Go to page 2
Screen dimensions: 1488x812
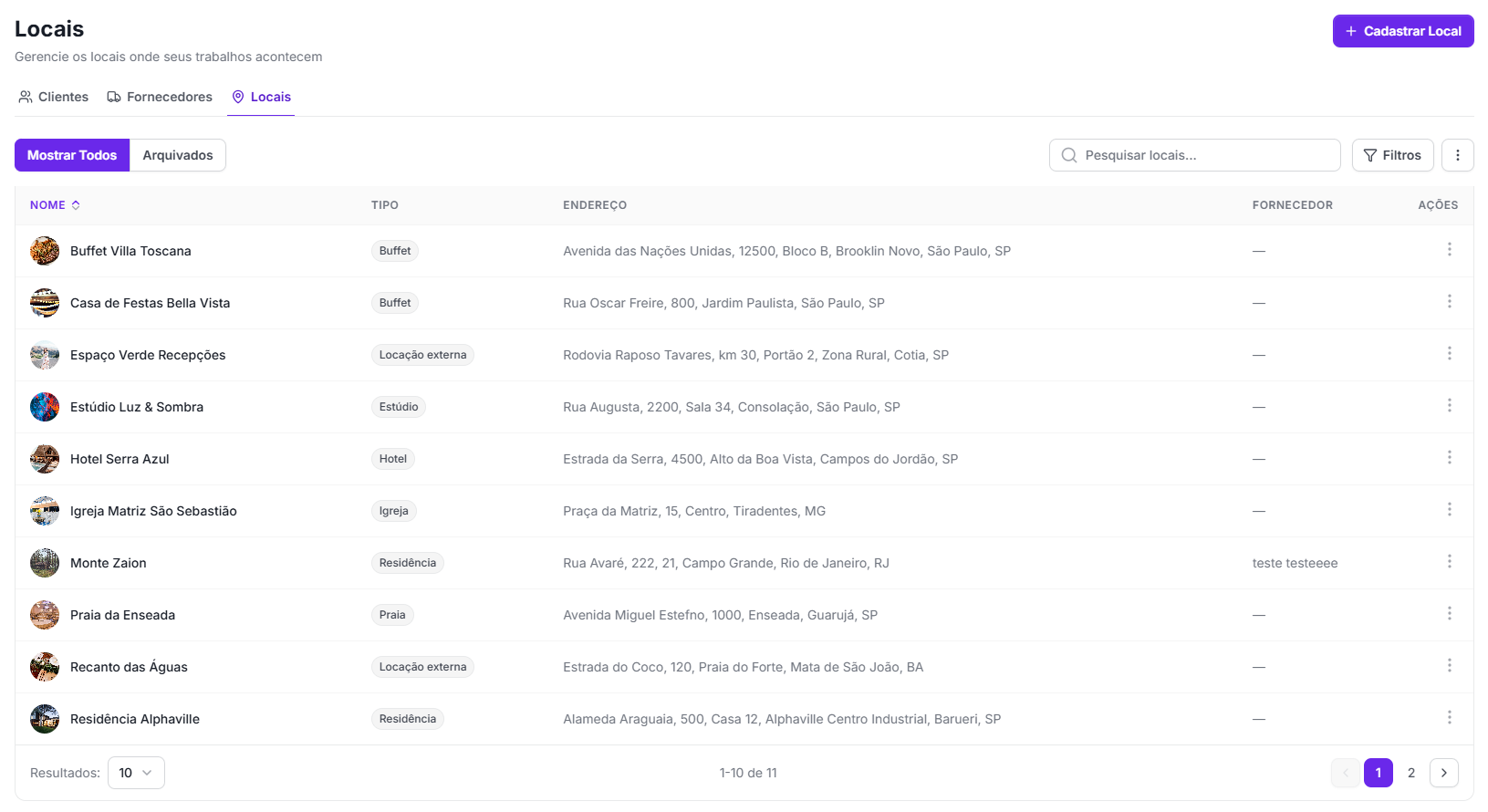pos(1410,773)
